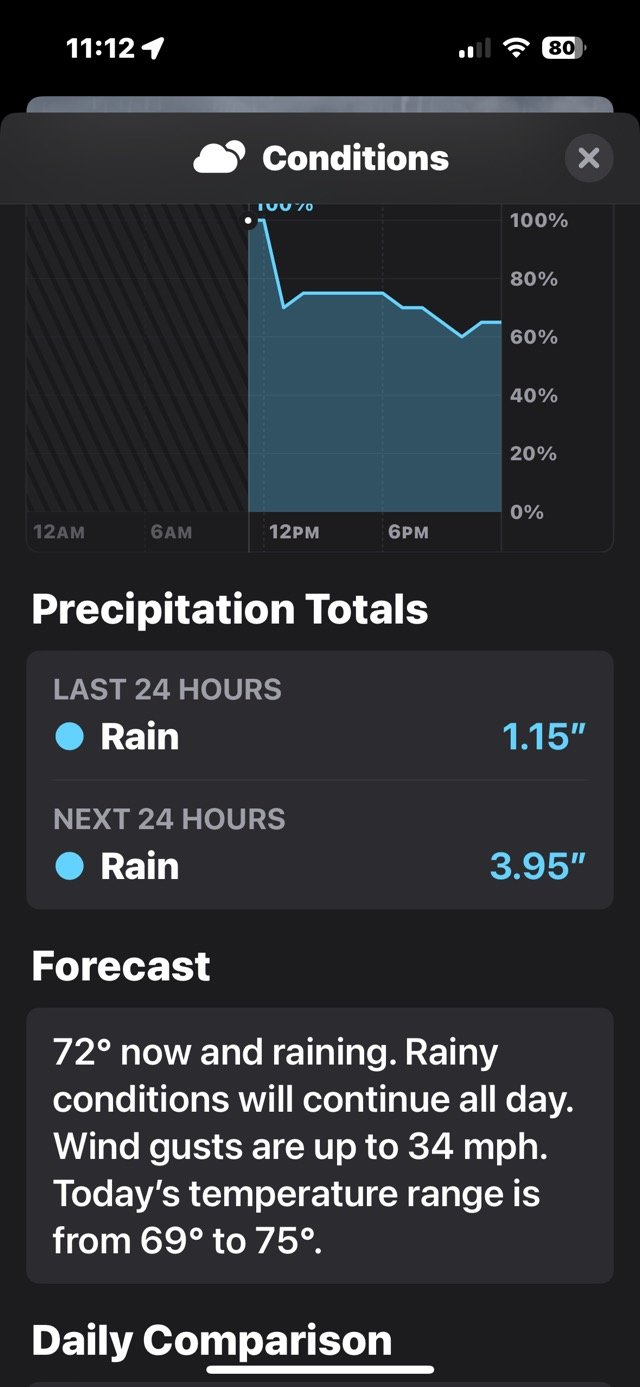Close the Conditions sheet
This screenshot has width=640, height=1387.
click(589, 158)
